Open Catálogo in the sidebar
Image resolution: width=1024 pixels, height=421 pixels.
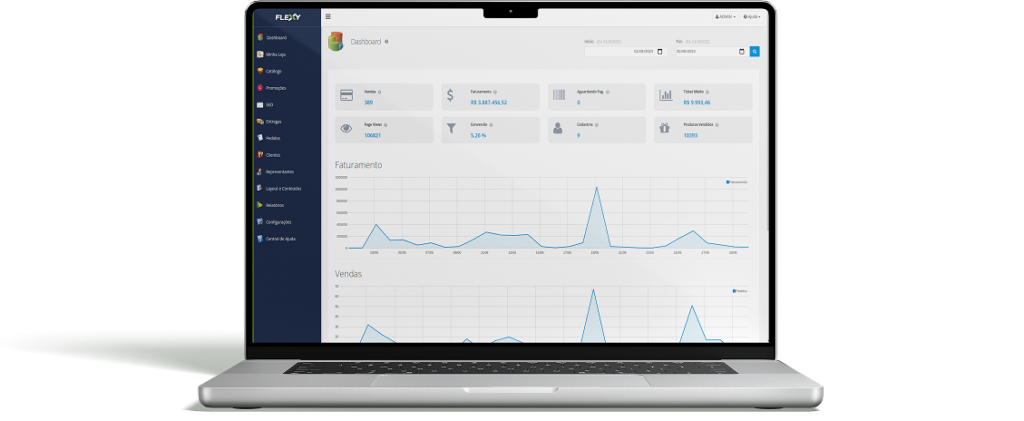[x=273, y=71]
